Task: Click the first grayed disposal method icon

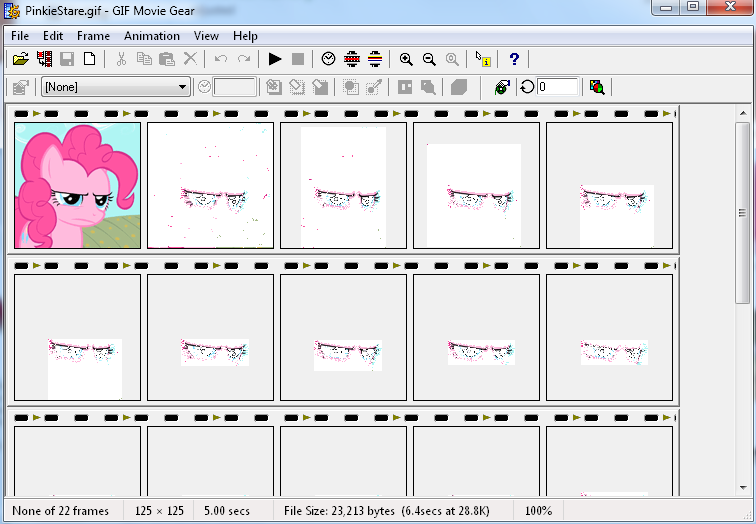Action: [x=274, y=87]
